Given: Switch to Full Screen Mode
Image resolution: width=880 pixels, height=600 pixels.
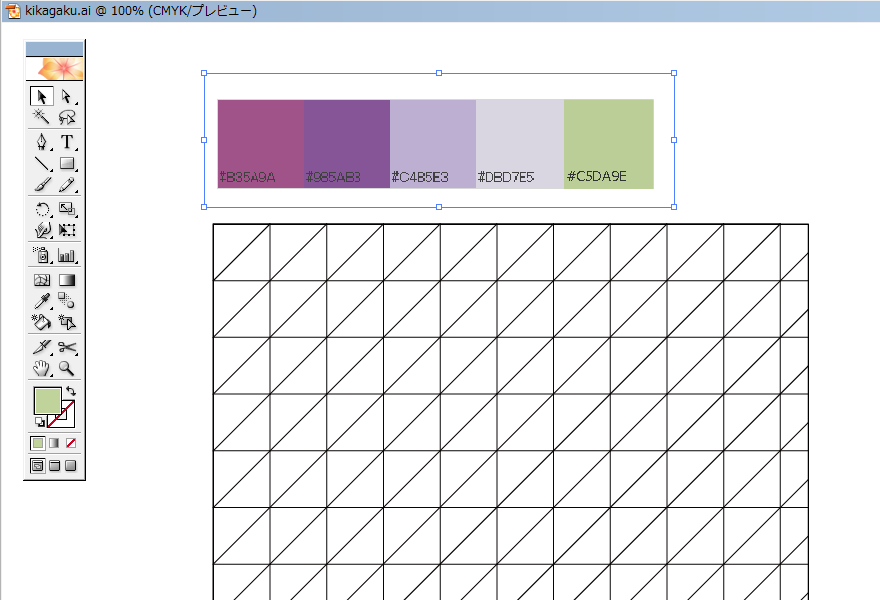Looking at the screenshot, I should [71, 465].
